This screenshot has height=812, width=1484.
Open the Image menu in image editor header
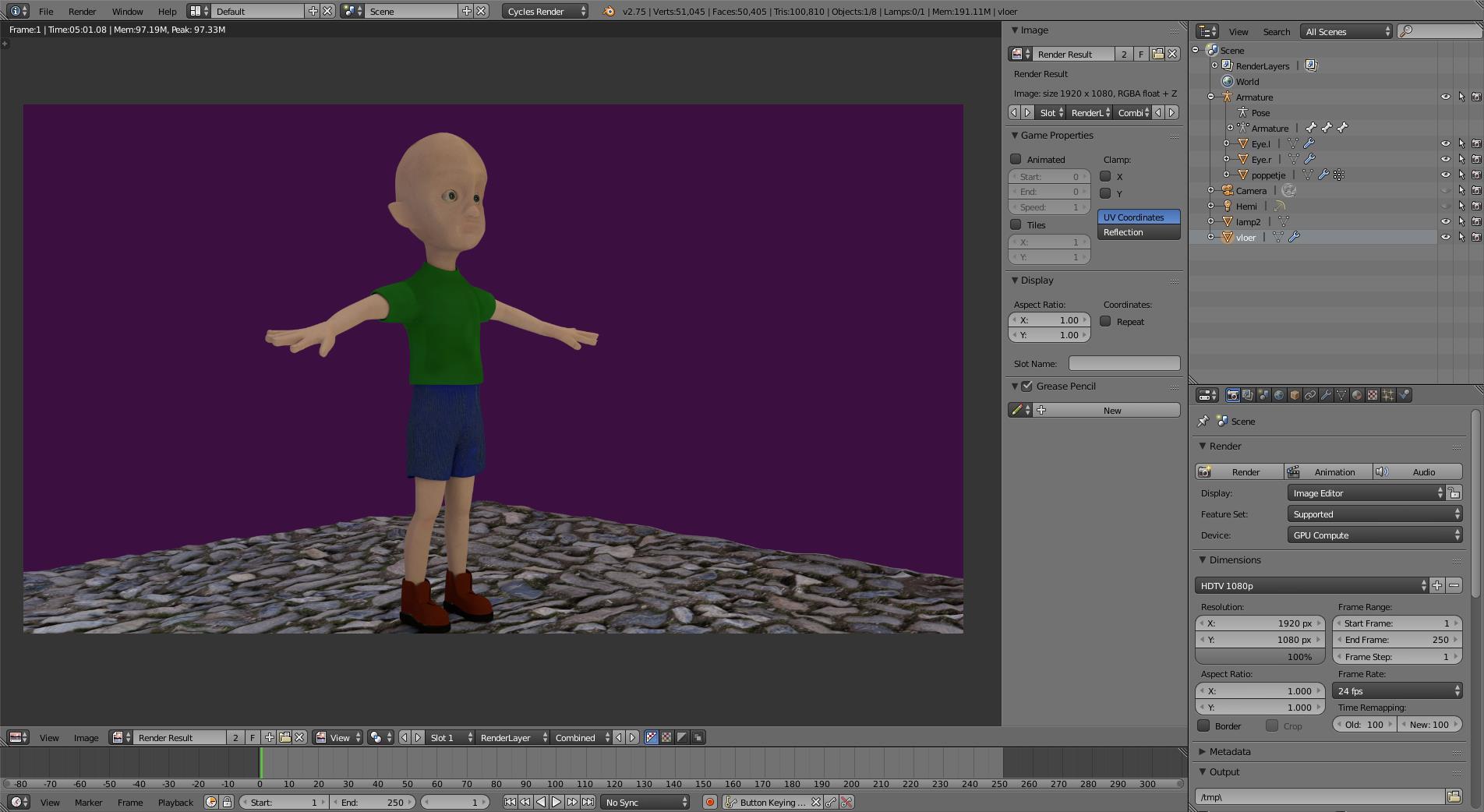click(x=86, y=738)
